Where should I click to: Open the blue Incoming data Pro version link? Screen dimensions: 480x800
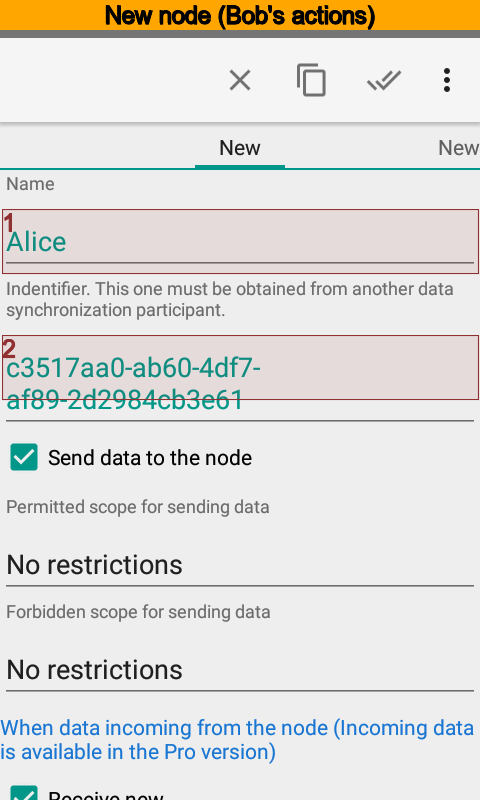(238, 740)
